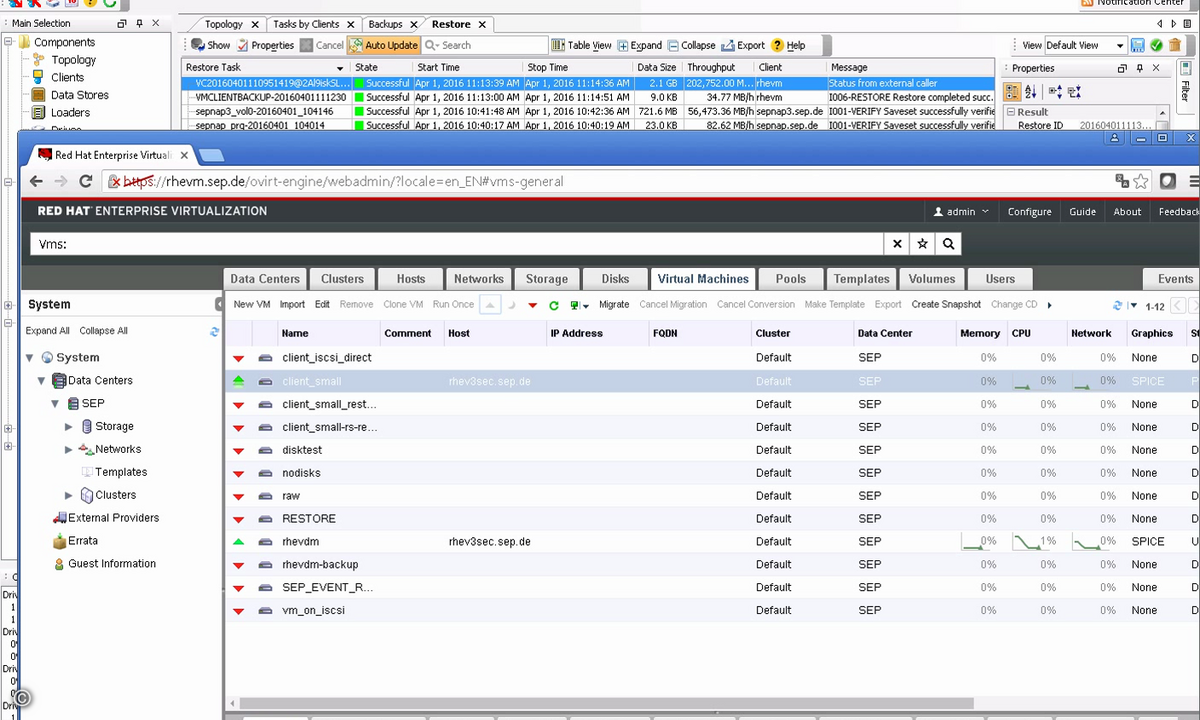Click the Restore toolbar Search field
Image resolution: width=1200 pixels, height=720 pixels.
[484, 45]
